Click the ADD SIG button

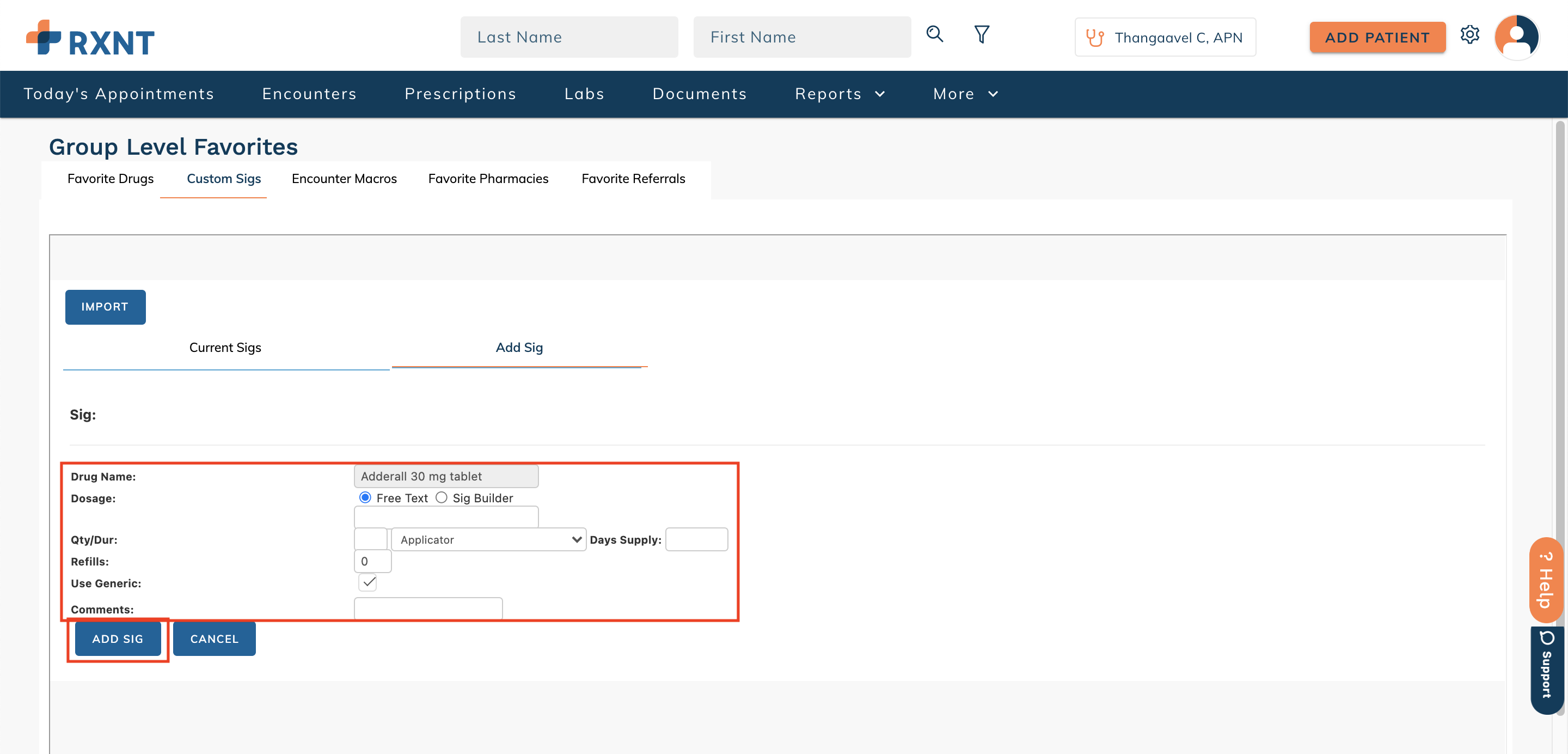coord(118,639)
